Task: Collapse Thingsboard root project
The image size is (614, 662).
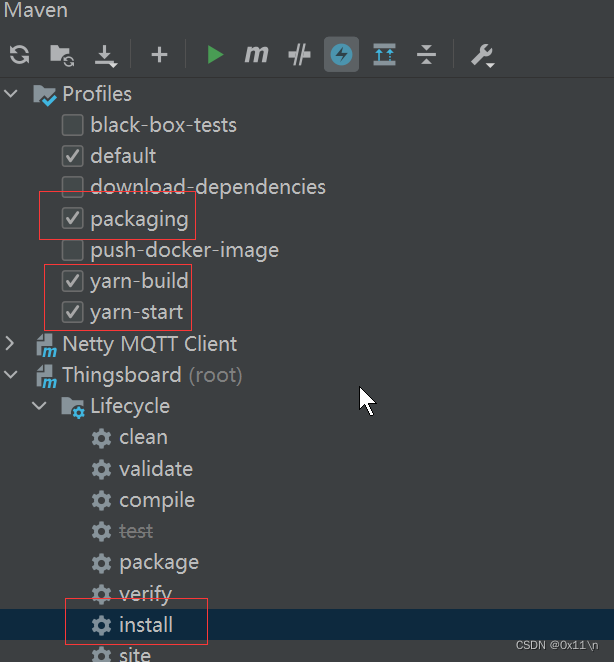Action: pos(11,374)
